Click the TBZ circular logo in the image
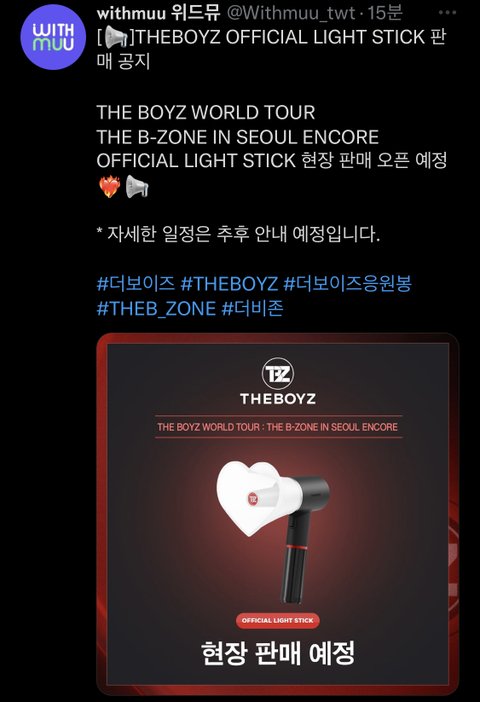Screen dimensions: 480x702 [278, 373]
